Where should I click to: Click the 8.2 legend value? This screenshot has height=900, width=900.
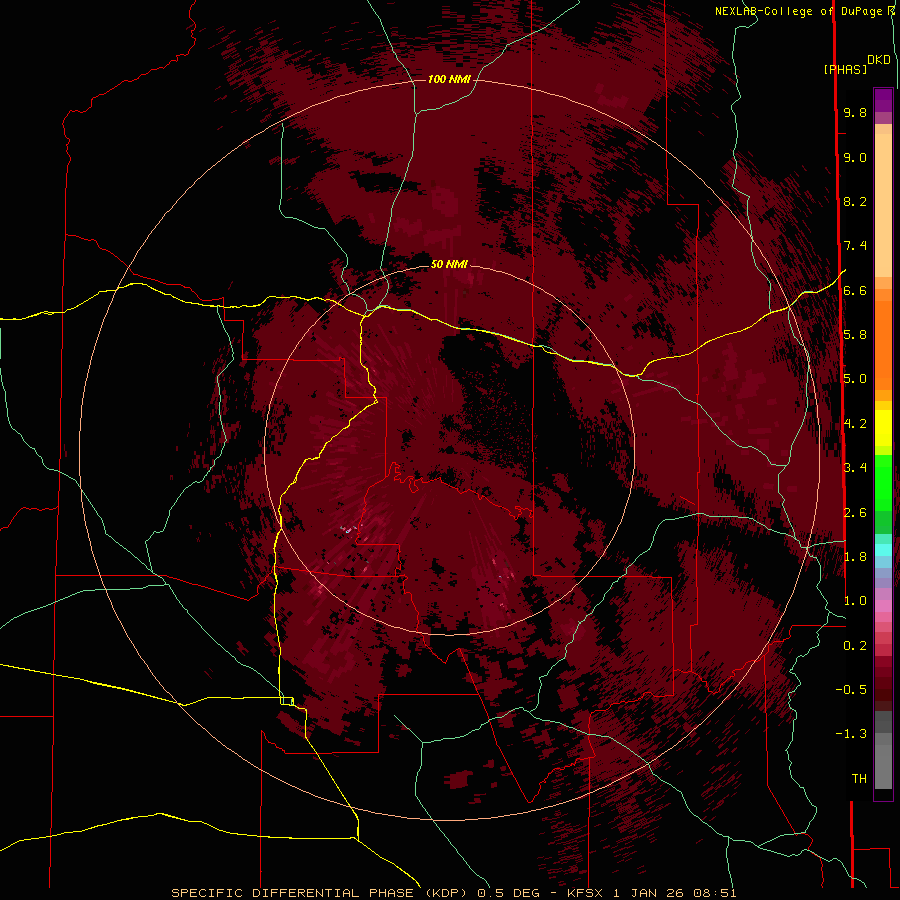(855, 201)
